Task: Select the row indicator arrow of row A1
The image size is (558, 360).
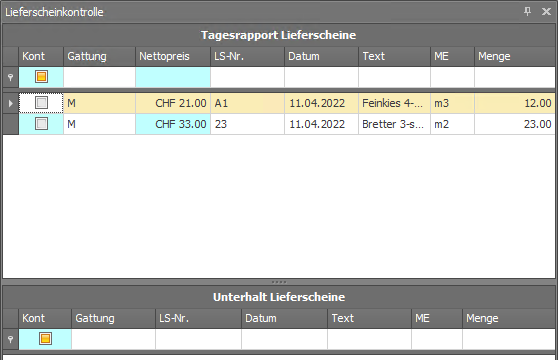Action: (x=11, y=103)
